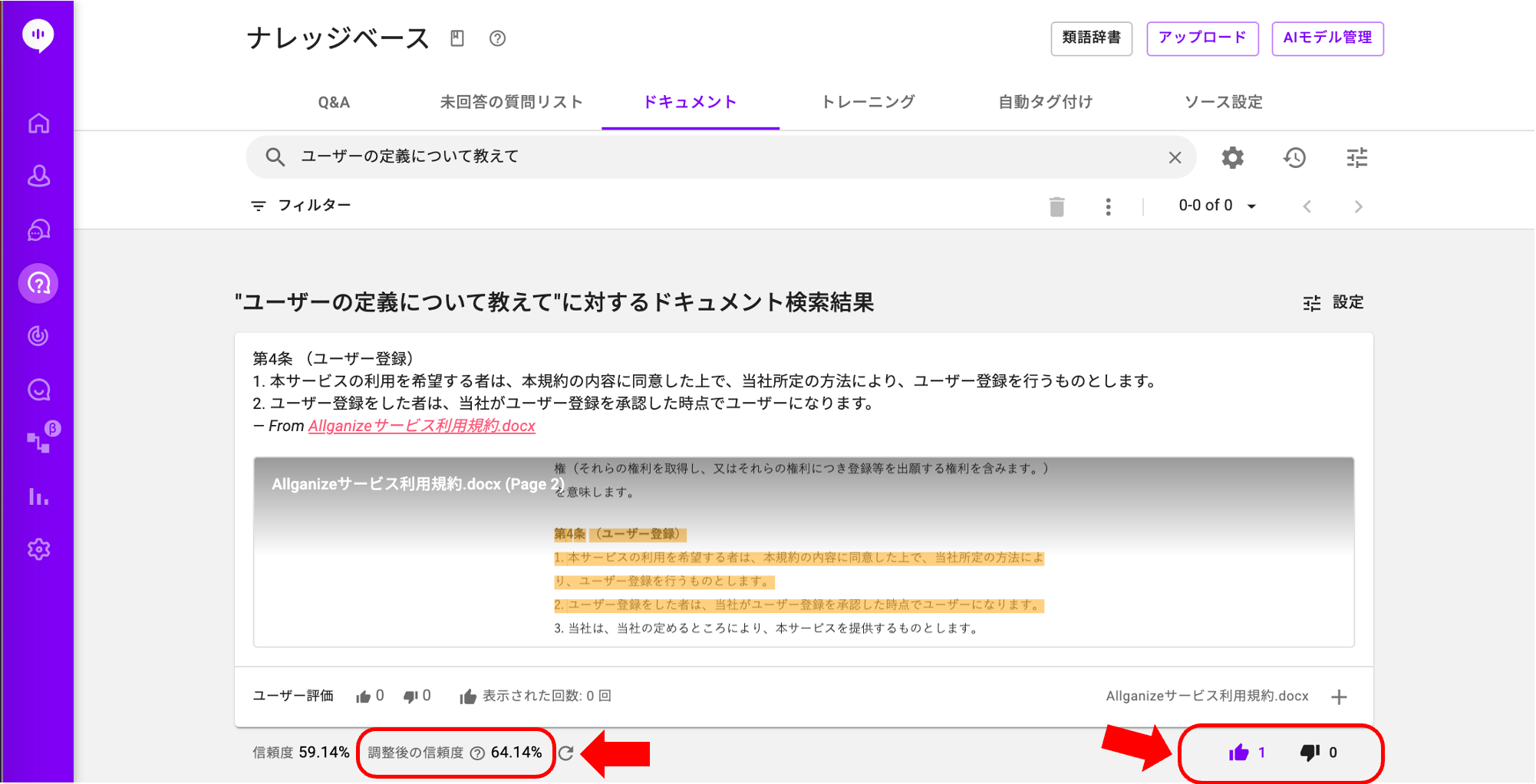Open the headset conversations icon in the sidebar
Image resolution: width=1536 pixels, height=784 pixels.
38,230
